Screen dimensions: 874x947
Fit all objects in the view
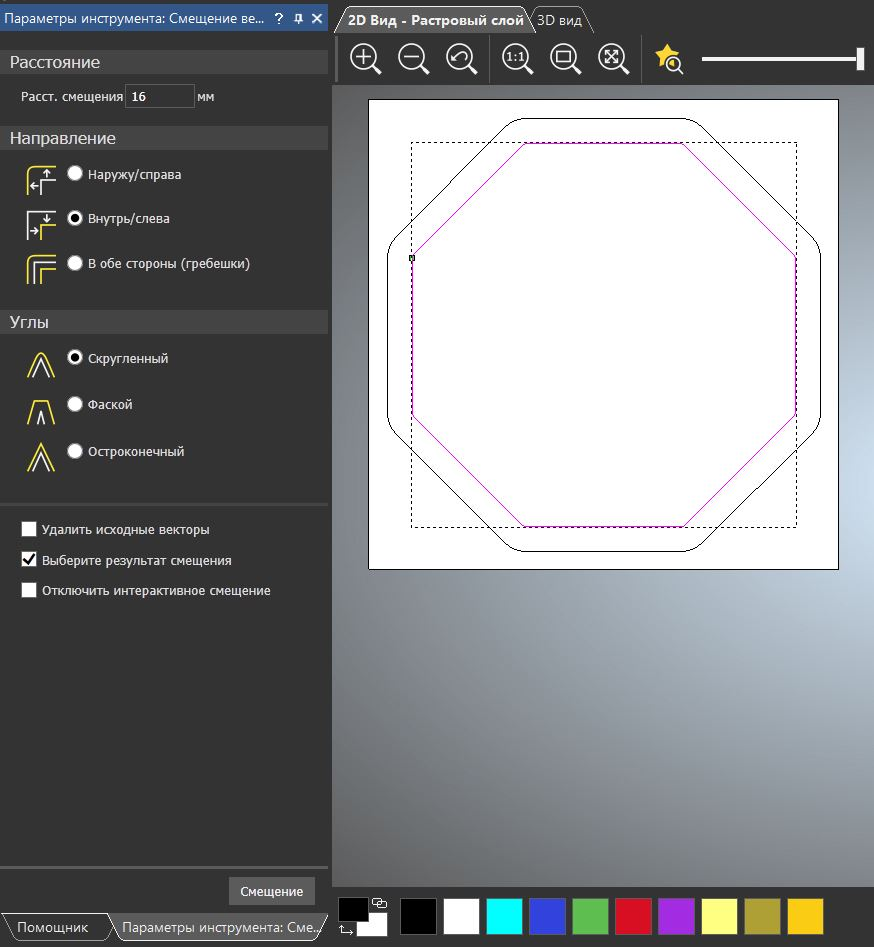[x=613, y=59]
